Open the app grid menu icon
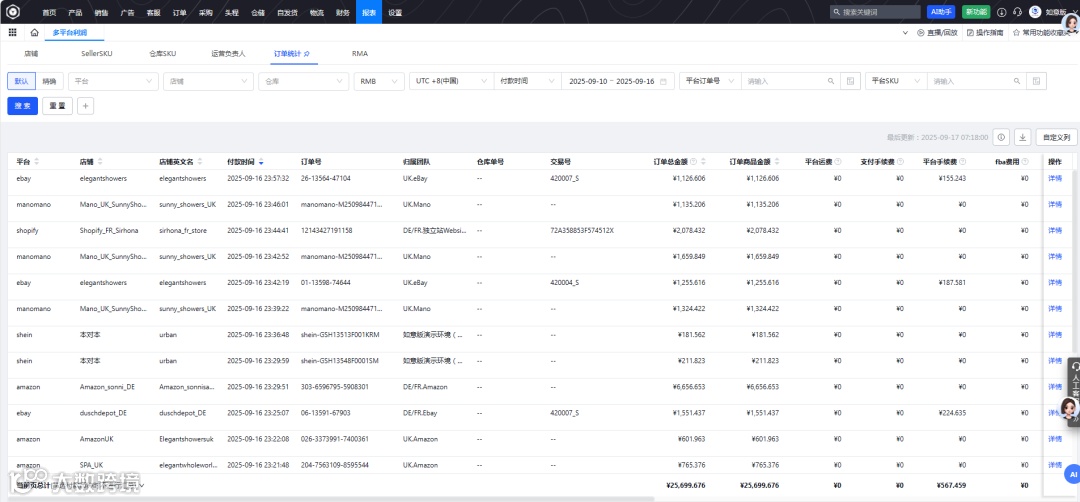 pyautogui.click(x=12, y=32)
